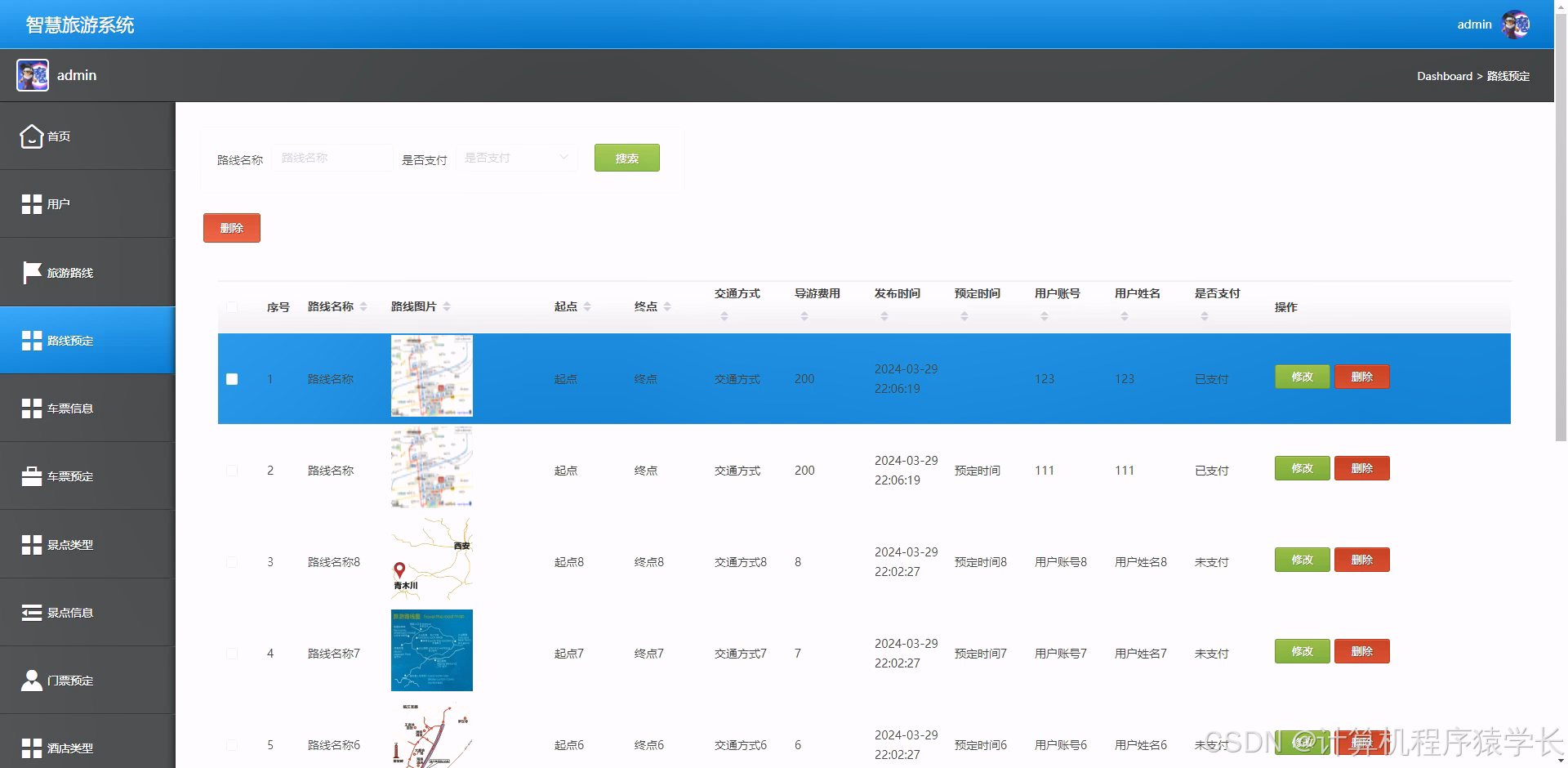Image resolution: width=1568 pixels, height=768 pixels.
Task: Toggle checkbox for row 2
Action: point(232,471)
